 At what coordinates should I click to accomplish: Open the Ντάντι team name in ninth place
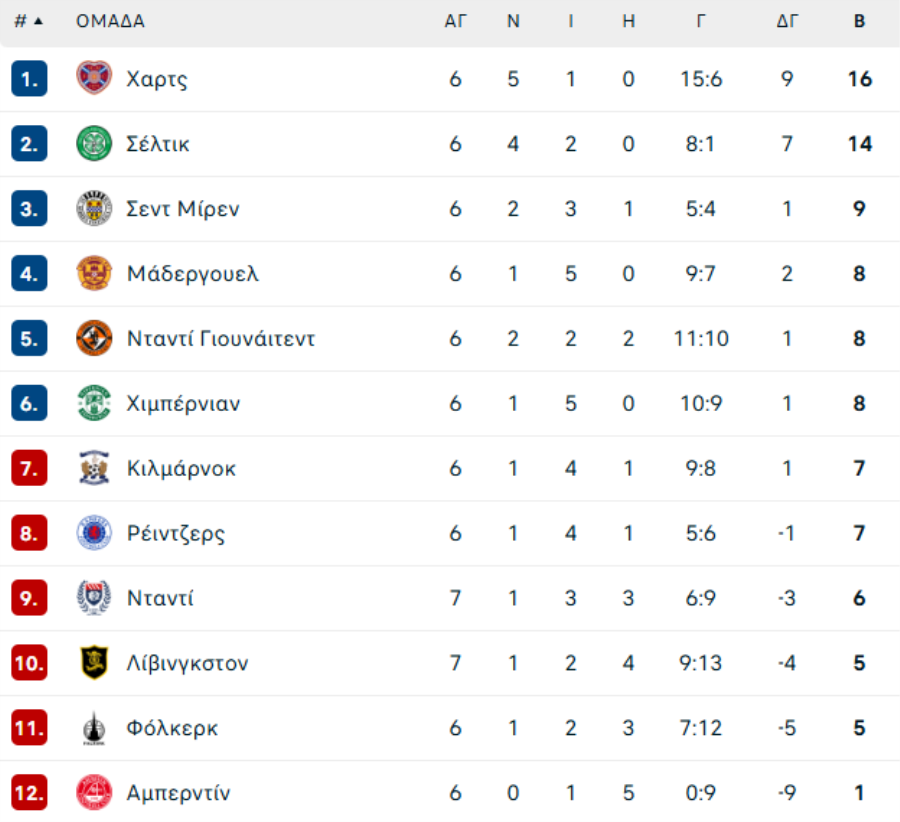[x=160, y=598]
